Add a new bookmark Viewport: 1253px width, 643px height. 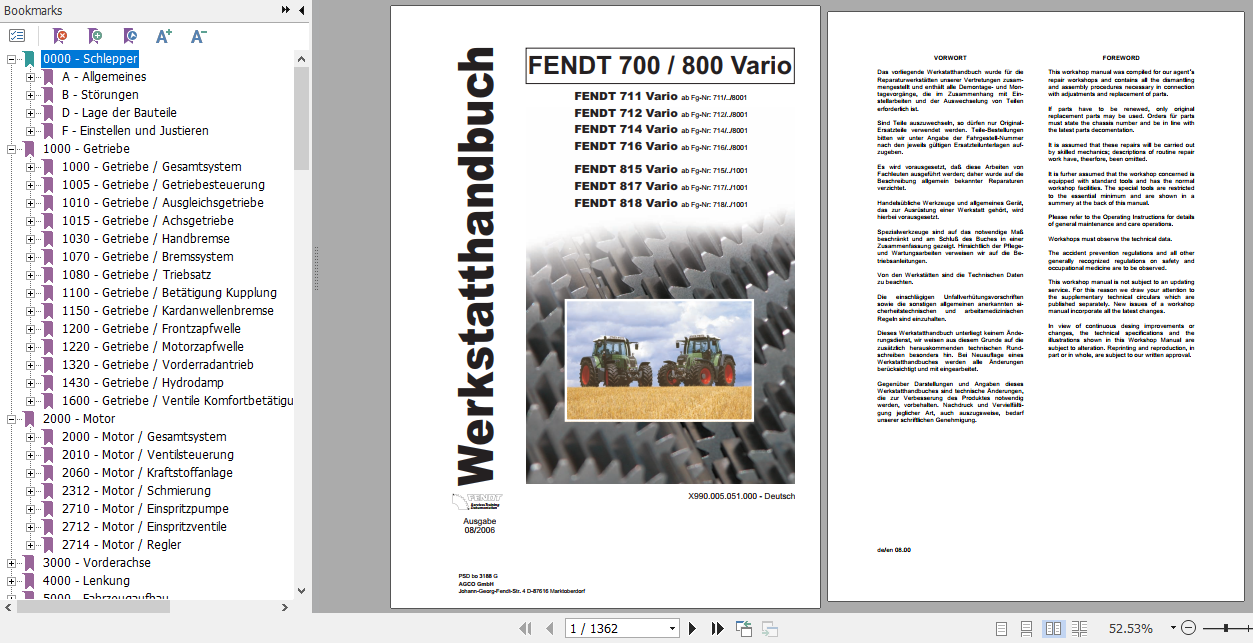tap(95, 36)
